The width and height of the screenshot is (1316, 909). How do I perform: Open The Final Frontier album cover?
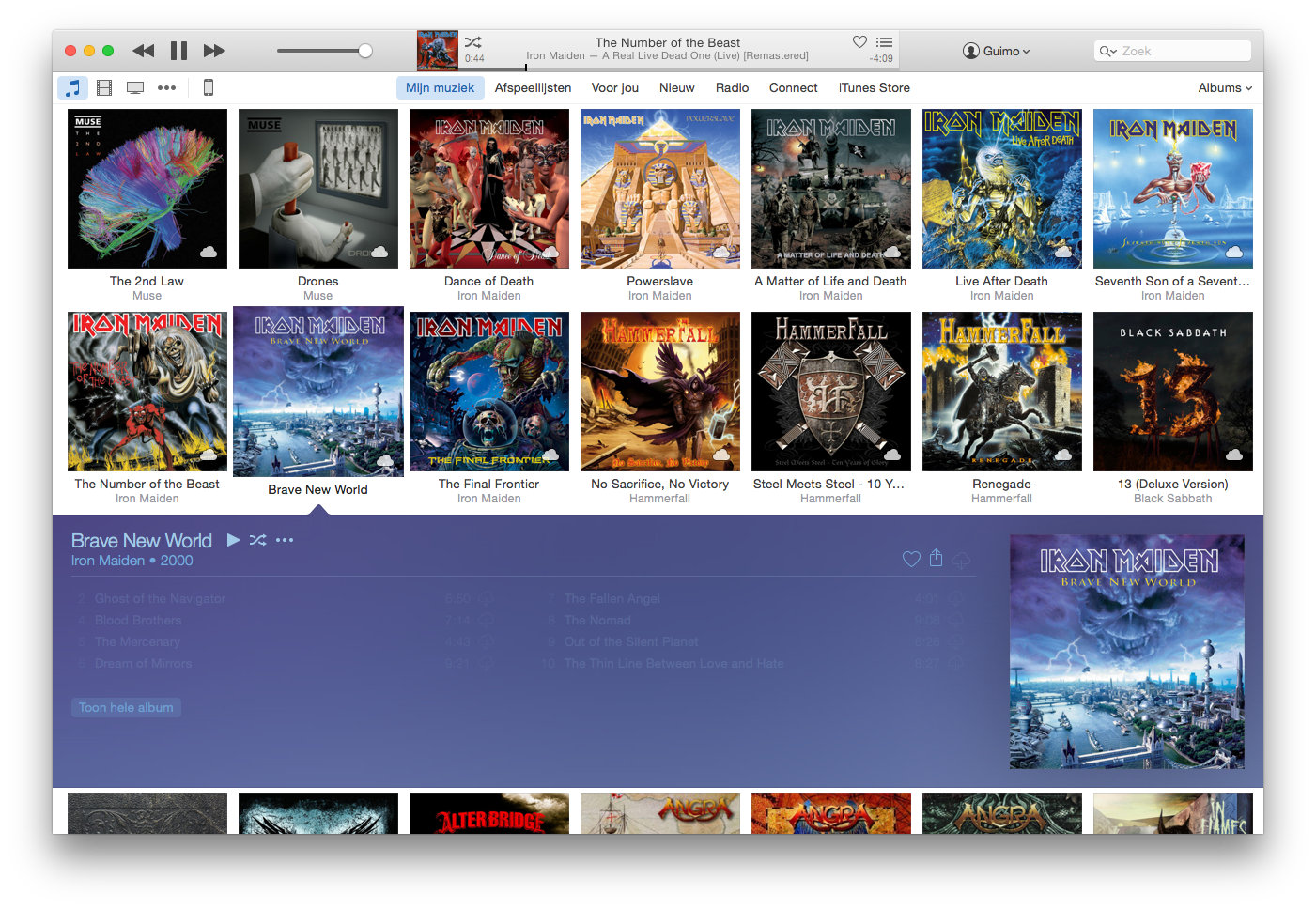pos(489,392)
